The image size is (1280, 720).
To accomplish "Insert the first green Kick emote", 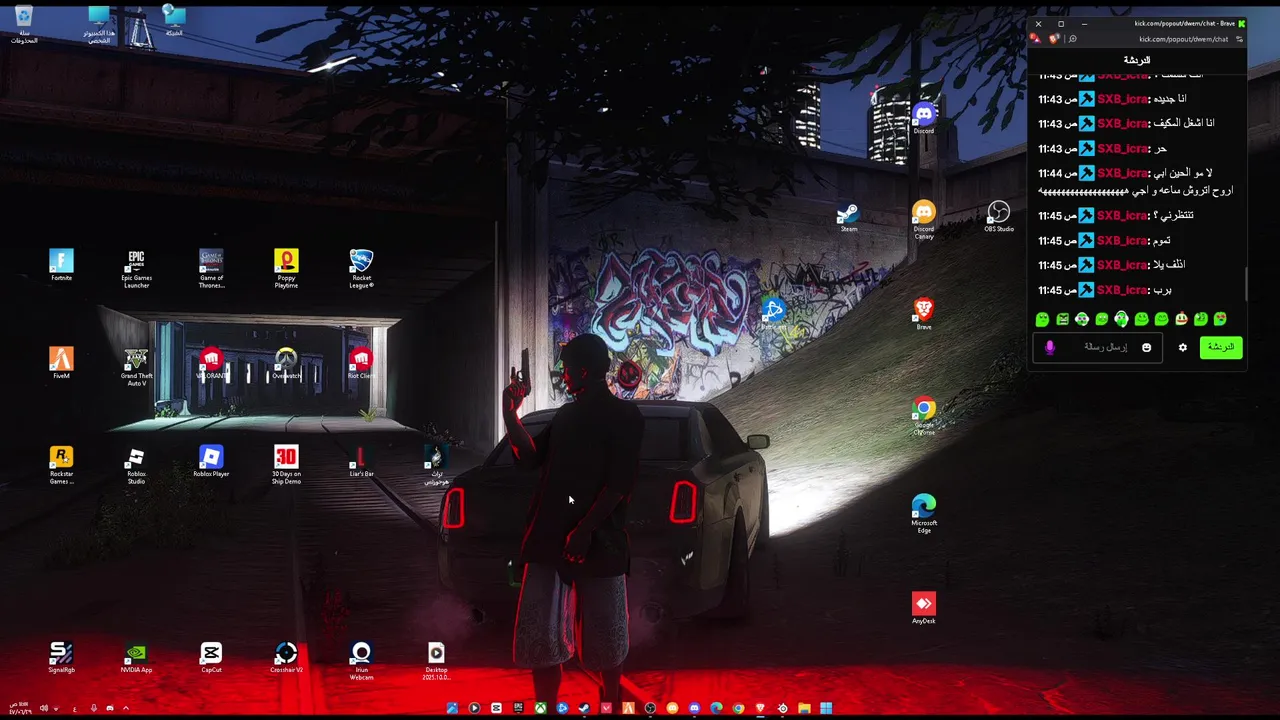I will (1042, 319).
